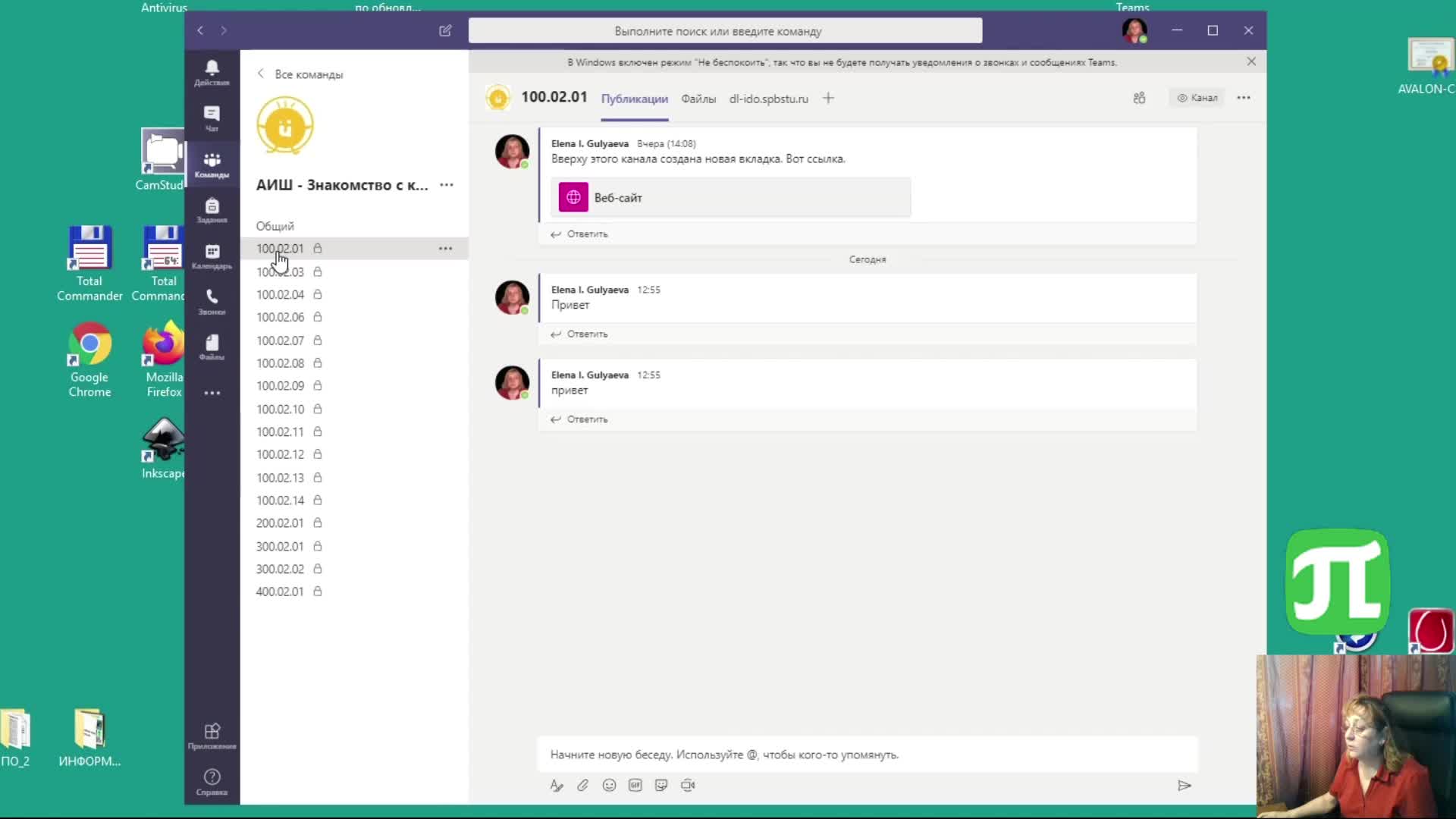
Task: Click the Google Chrome desktop shortcut
Action: click(x=89, y=360)
